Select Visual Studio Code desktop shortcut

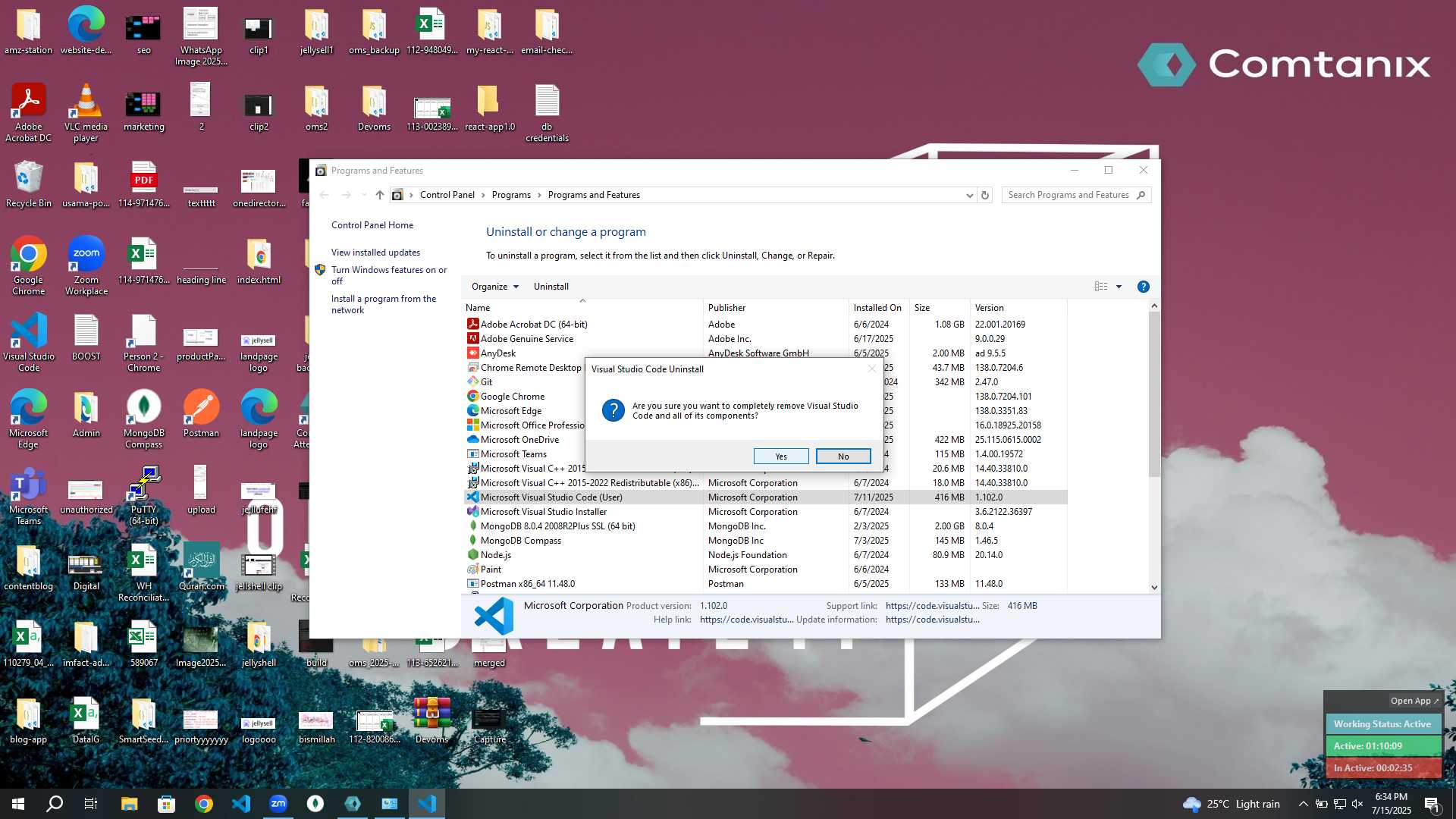pos(28,343)
